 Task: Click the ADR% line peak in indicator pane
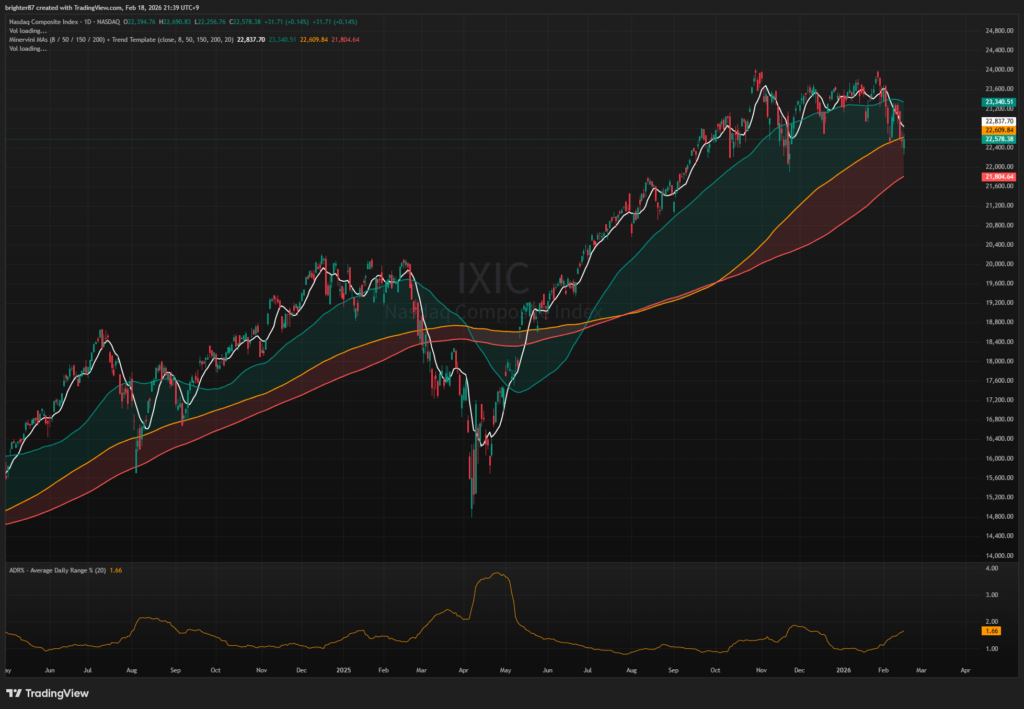pos(497,574)
